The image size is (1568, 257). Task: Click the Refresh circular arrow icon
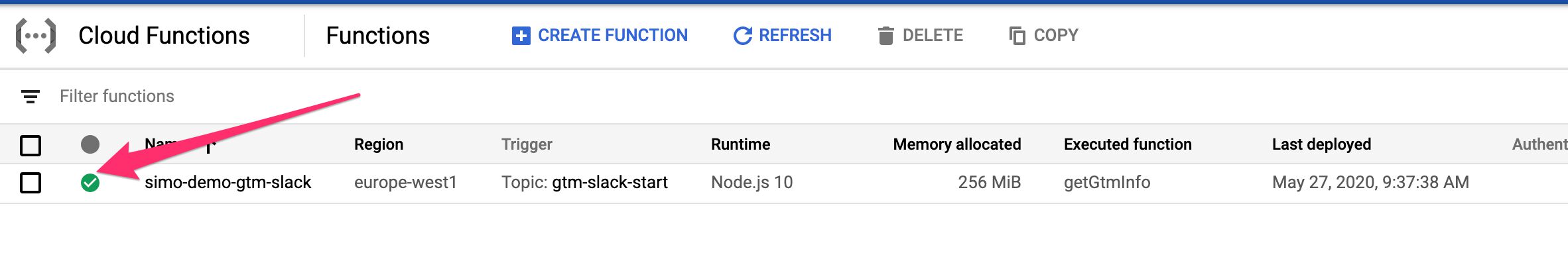pyautogui.click(x=742, y=36)
